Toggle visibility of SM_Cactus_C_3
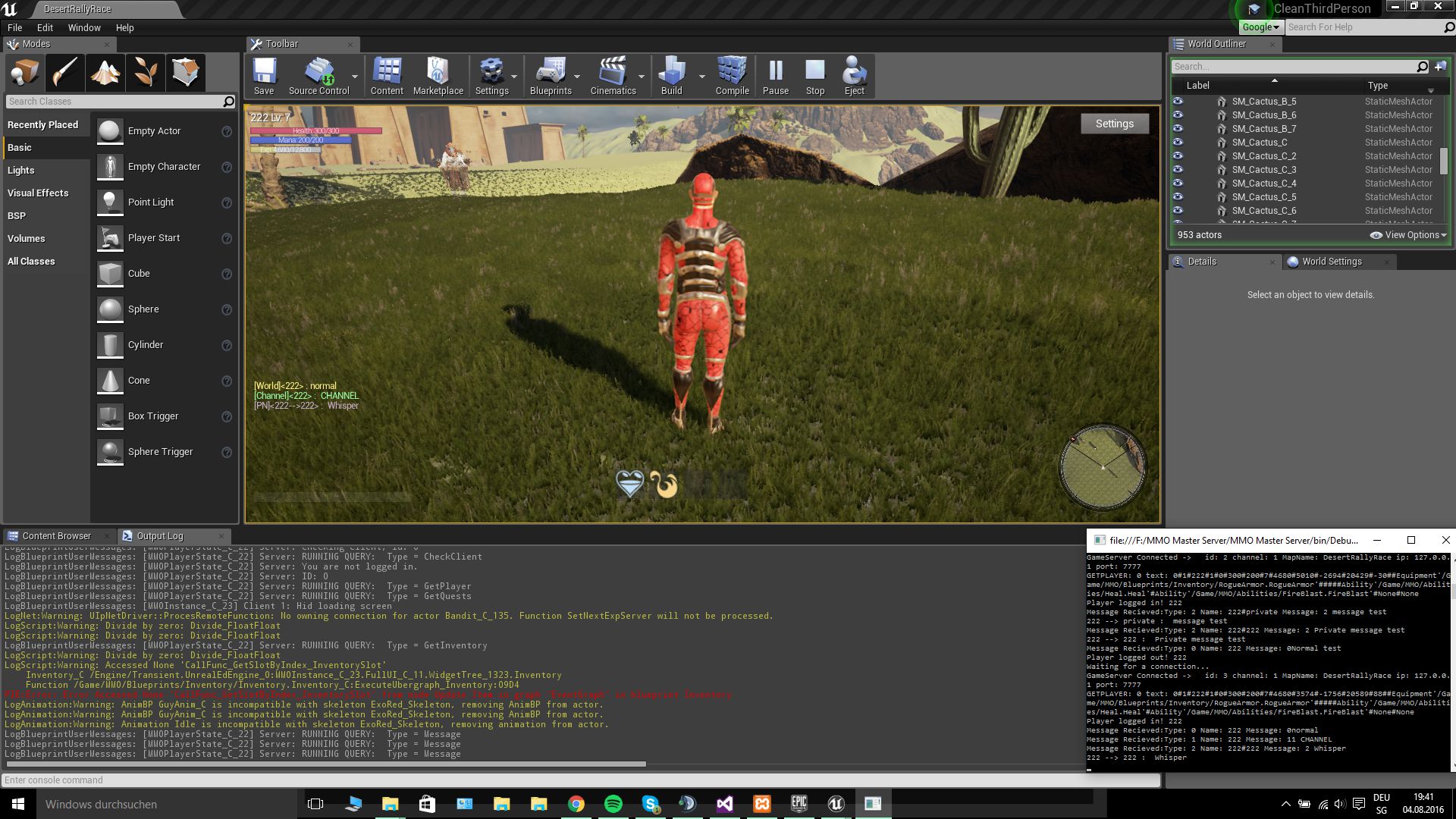The height and width of the screenshot is (819, 1456). [1178, 169]
